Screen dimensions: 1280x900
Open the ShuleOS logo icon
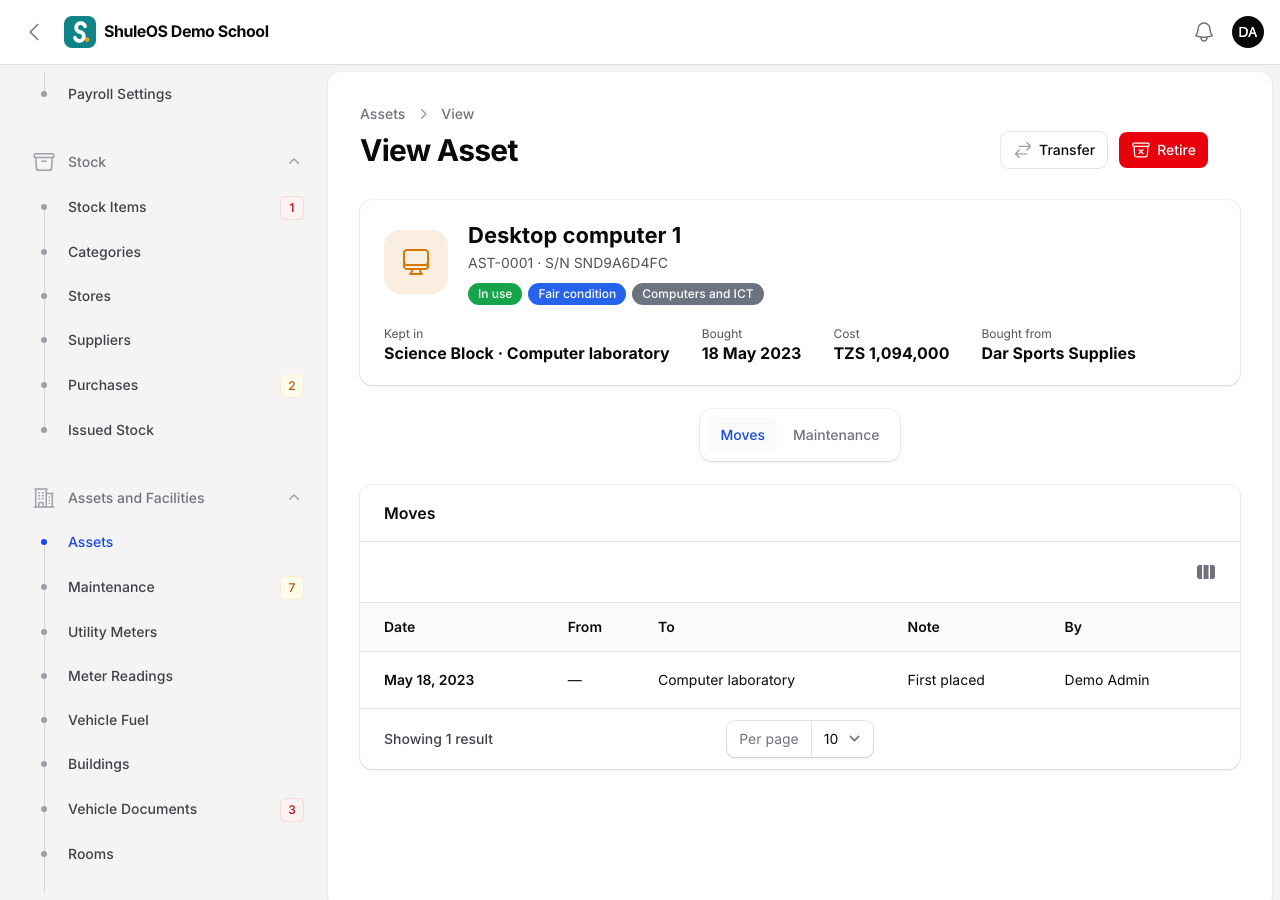(80, 32)
